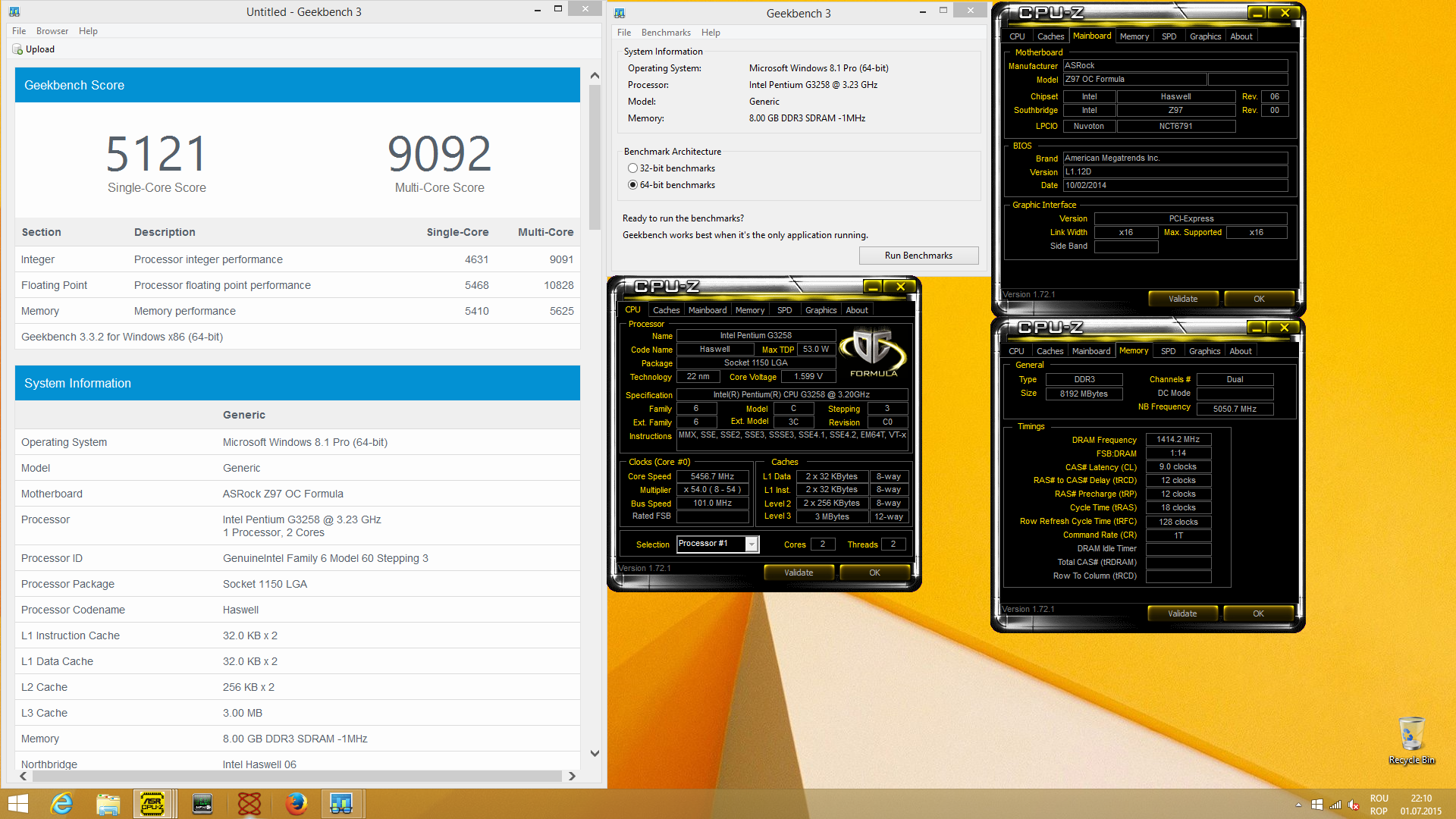Image resolution: width=1456 pixels, height=819 pixels.
Task: Select the Geekbench taskbar icon
Action: tap(341, 804)
